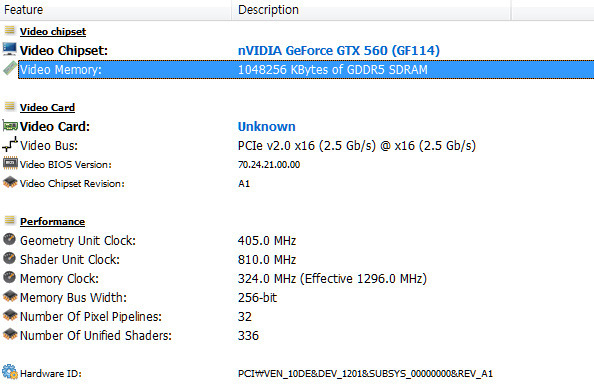Click the icon beside Number Of Pixel Pipelines
594x387 pixels.
point(10,315)
